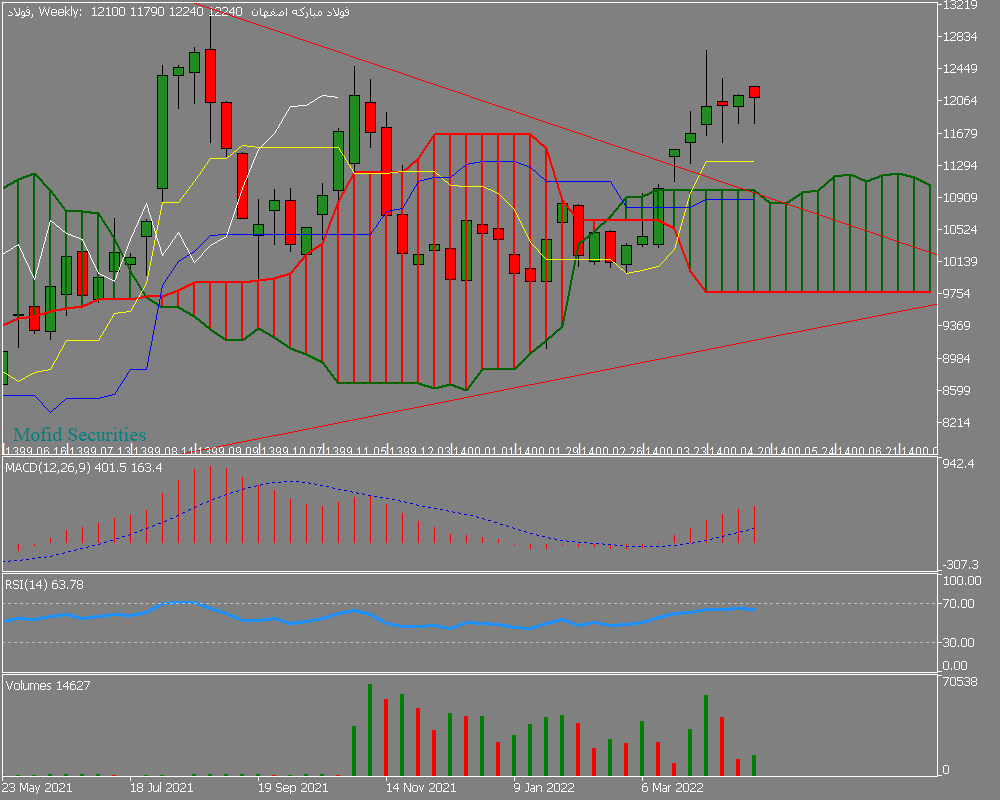Click the 1399.09.09 Persian date label
Image resolution: width=1000 pixels, height=800 pixels.
pos(228,450)
